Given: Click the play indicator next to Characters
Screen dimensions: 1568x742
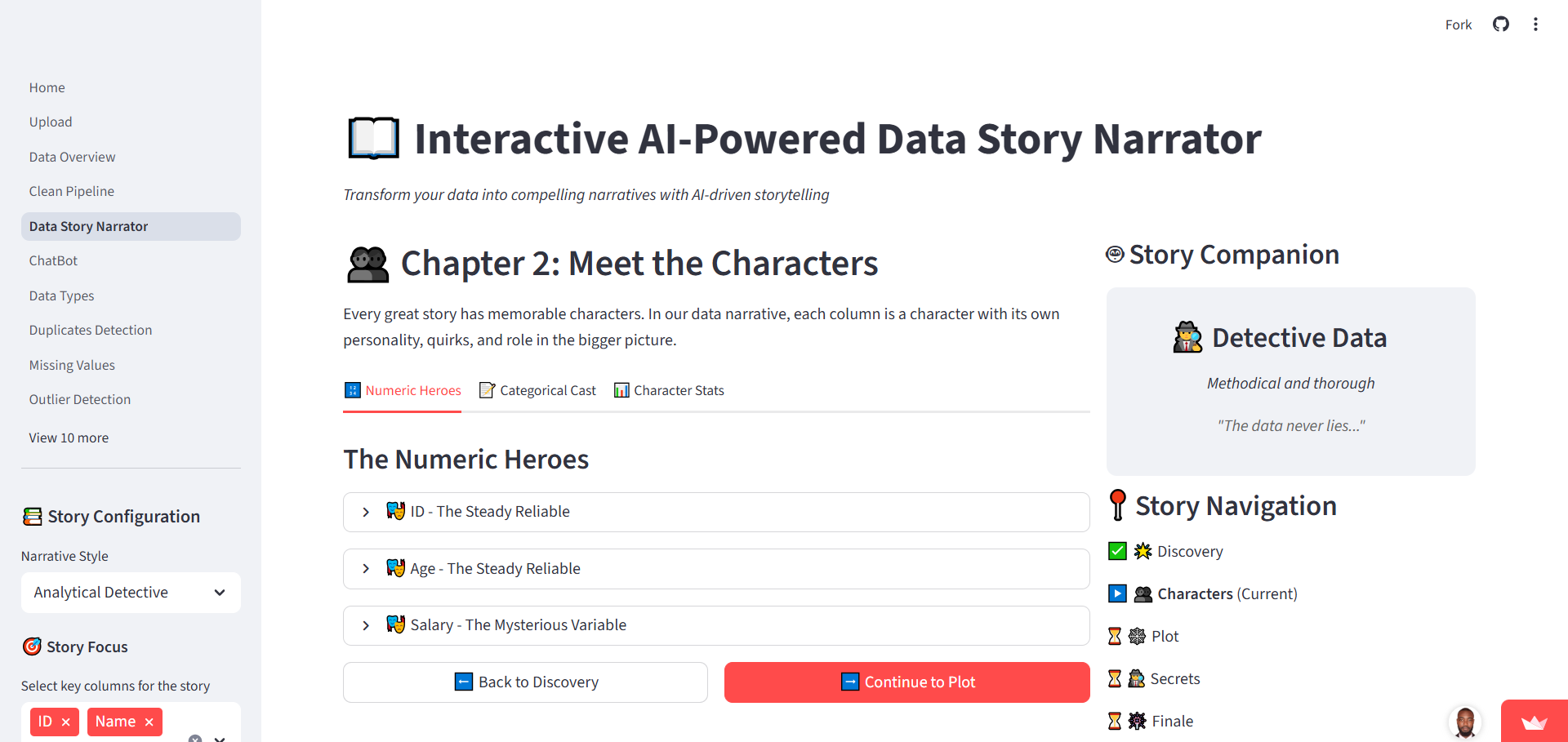Looking at the screenshot, I should point(1116,593).
